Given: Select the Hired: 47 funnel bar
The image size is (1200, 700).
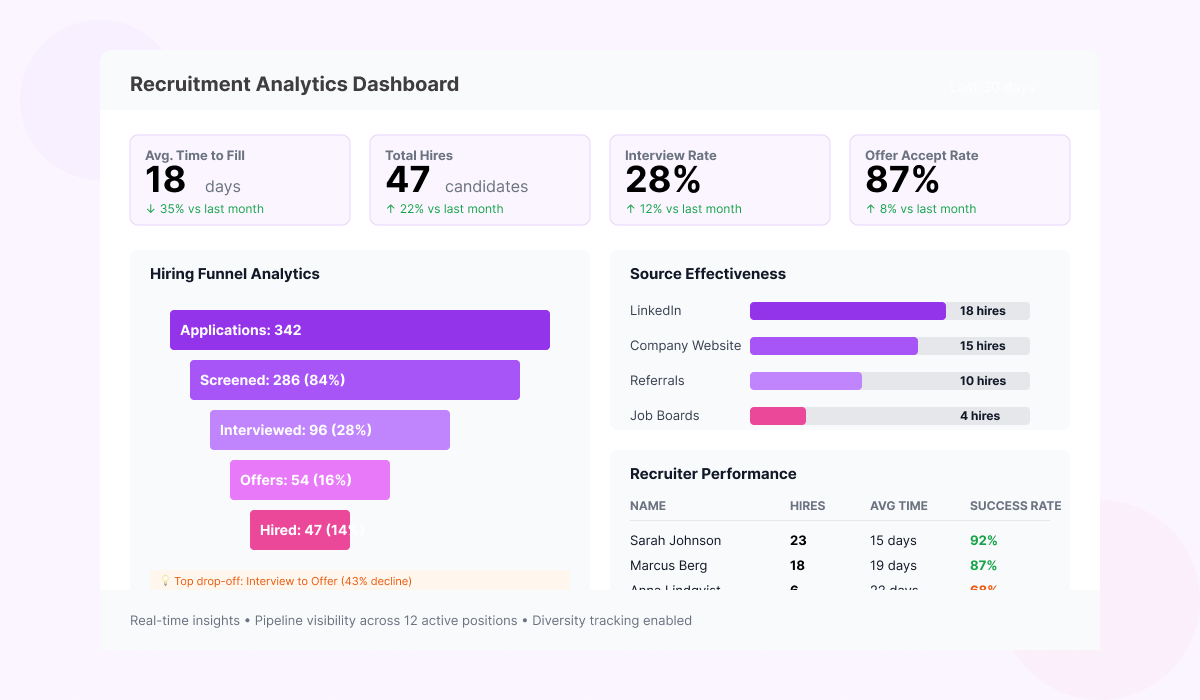Looking at the screenshot, I should click(x=300, y=530).
